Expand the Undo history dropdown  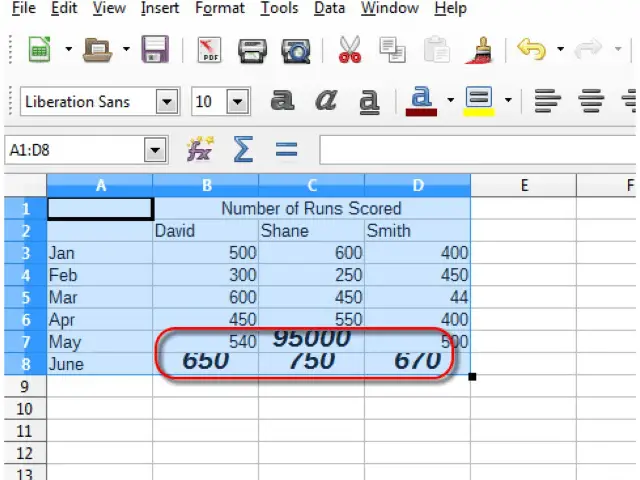[x=561, y=49]
